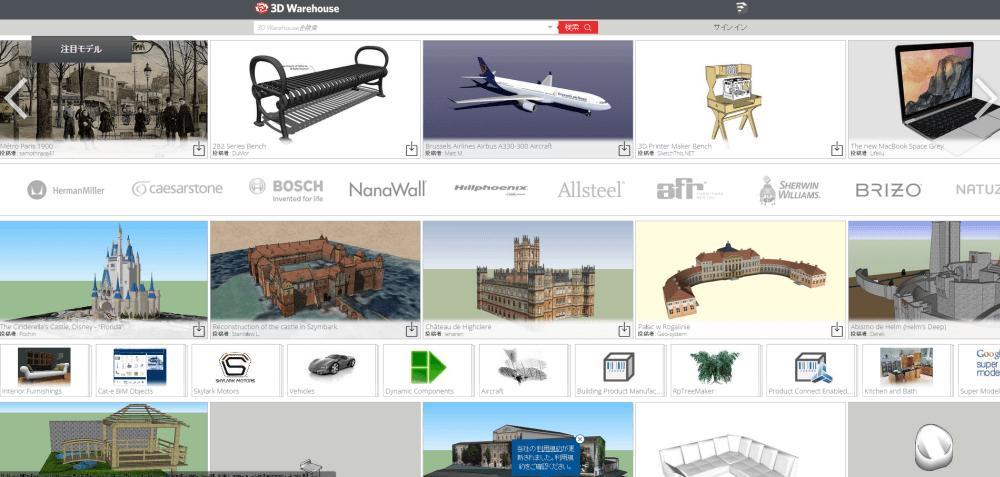
Task: Download the Château de Highclere model
Action: pos(624,330)
